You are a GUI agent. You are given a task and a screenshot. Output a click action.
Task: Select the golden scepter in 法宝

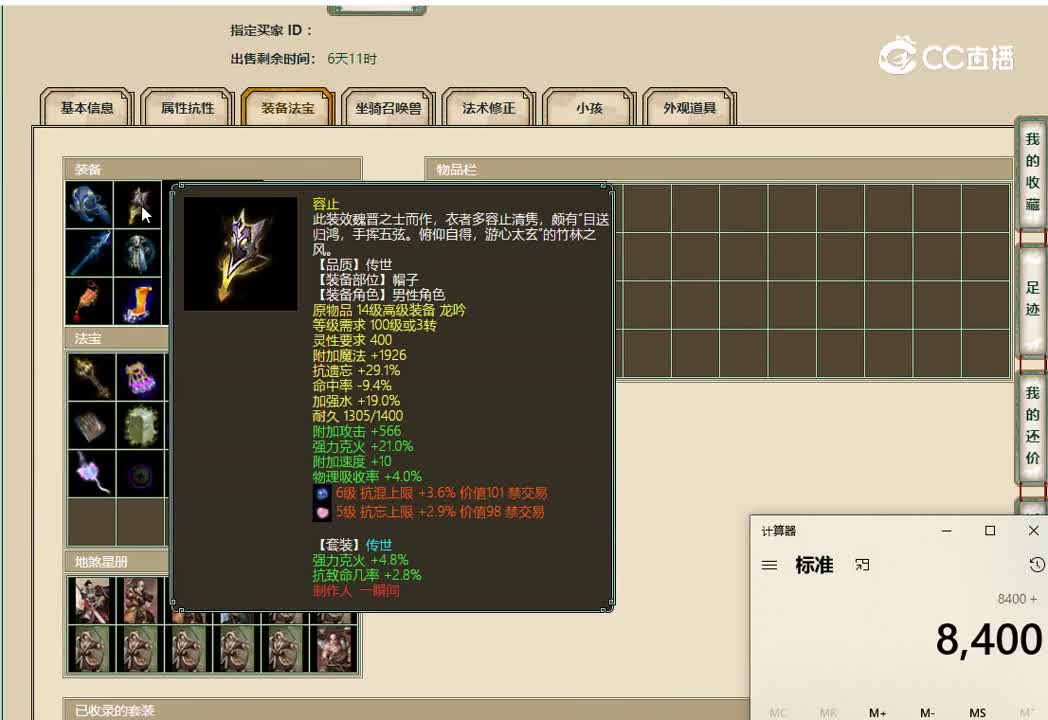[x=92, y=376]
